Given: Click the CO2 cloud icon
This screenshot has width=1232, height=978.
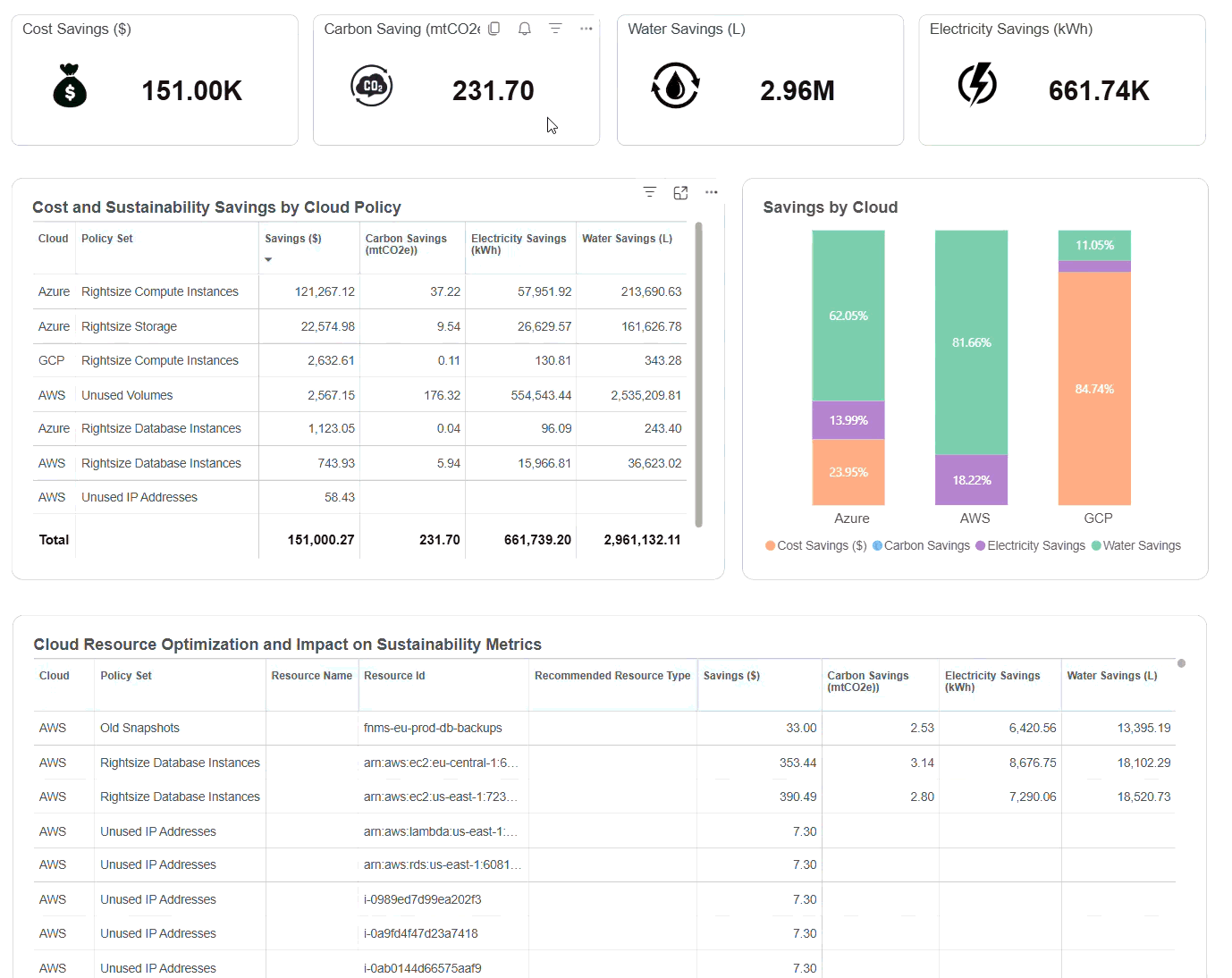Looking at the screenshot, I should (x=371, y=86).
